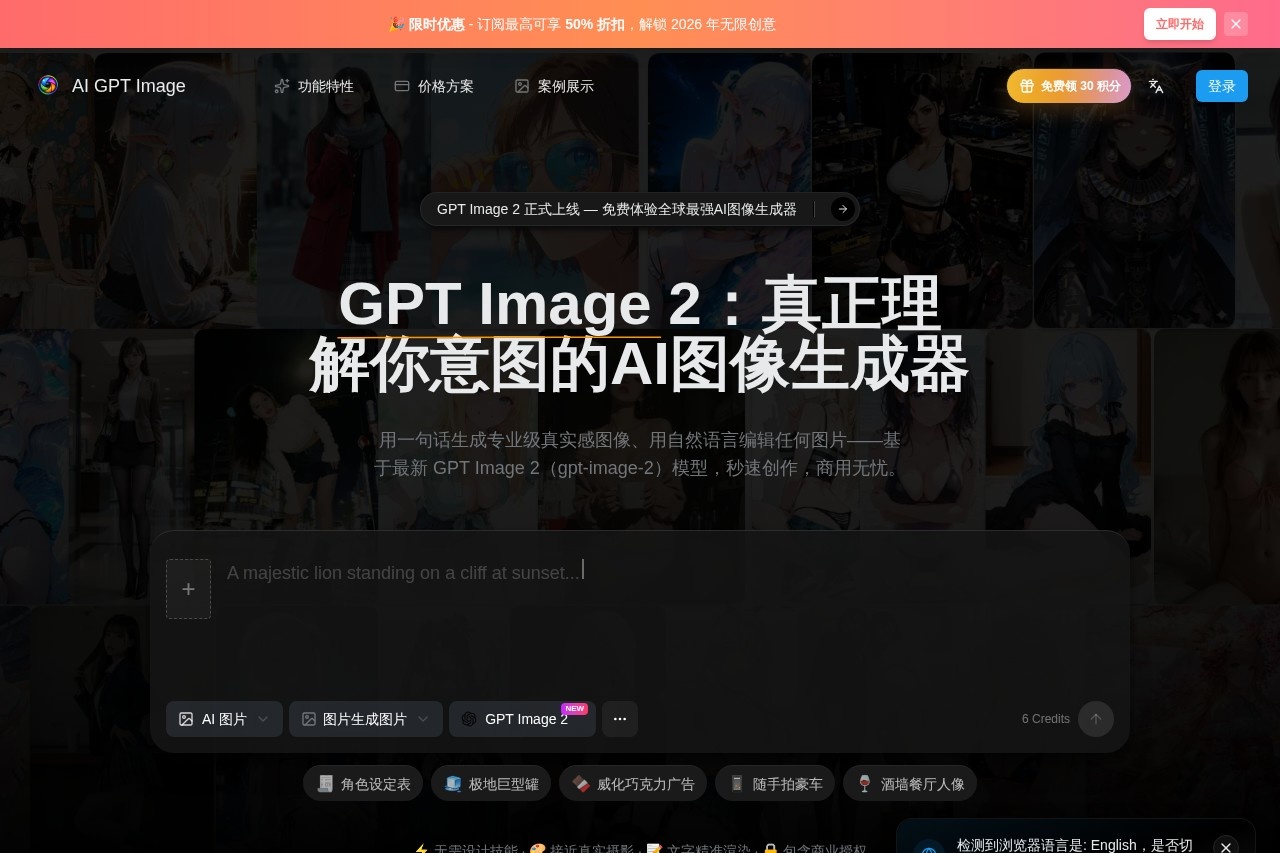Open the 价格方案 menu item
Screen dimensions: 1280x853
pos(434,86)
